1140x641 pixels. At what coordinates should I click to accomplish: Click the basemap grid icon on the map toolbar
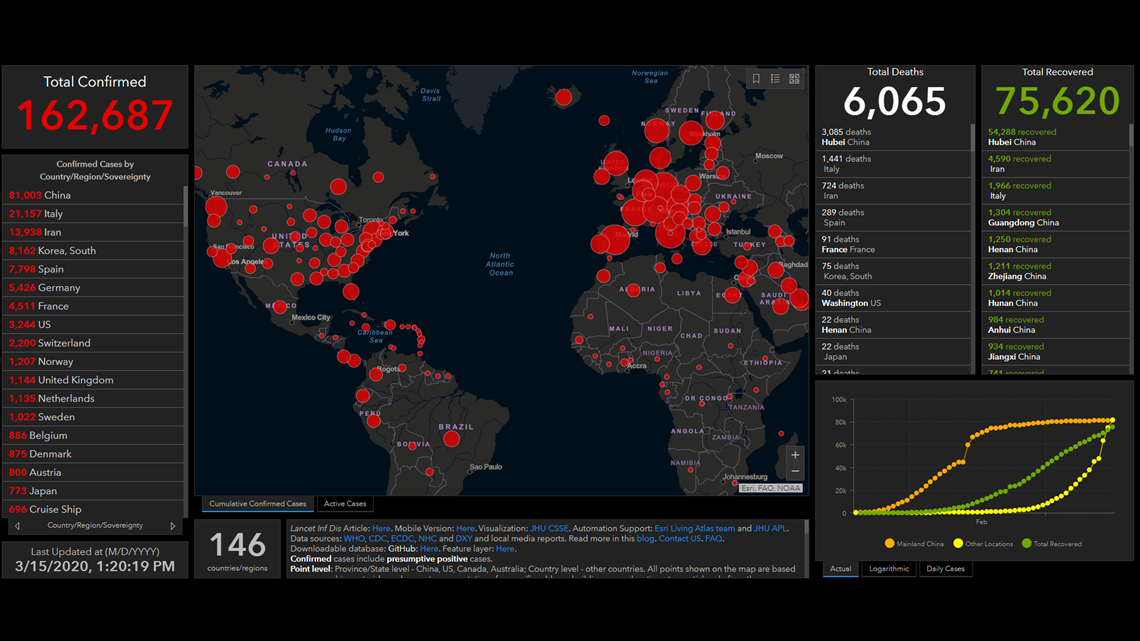point(794,79)
